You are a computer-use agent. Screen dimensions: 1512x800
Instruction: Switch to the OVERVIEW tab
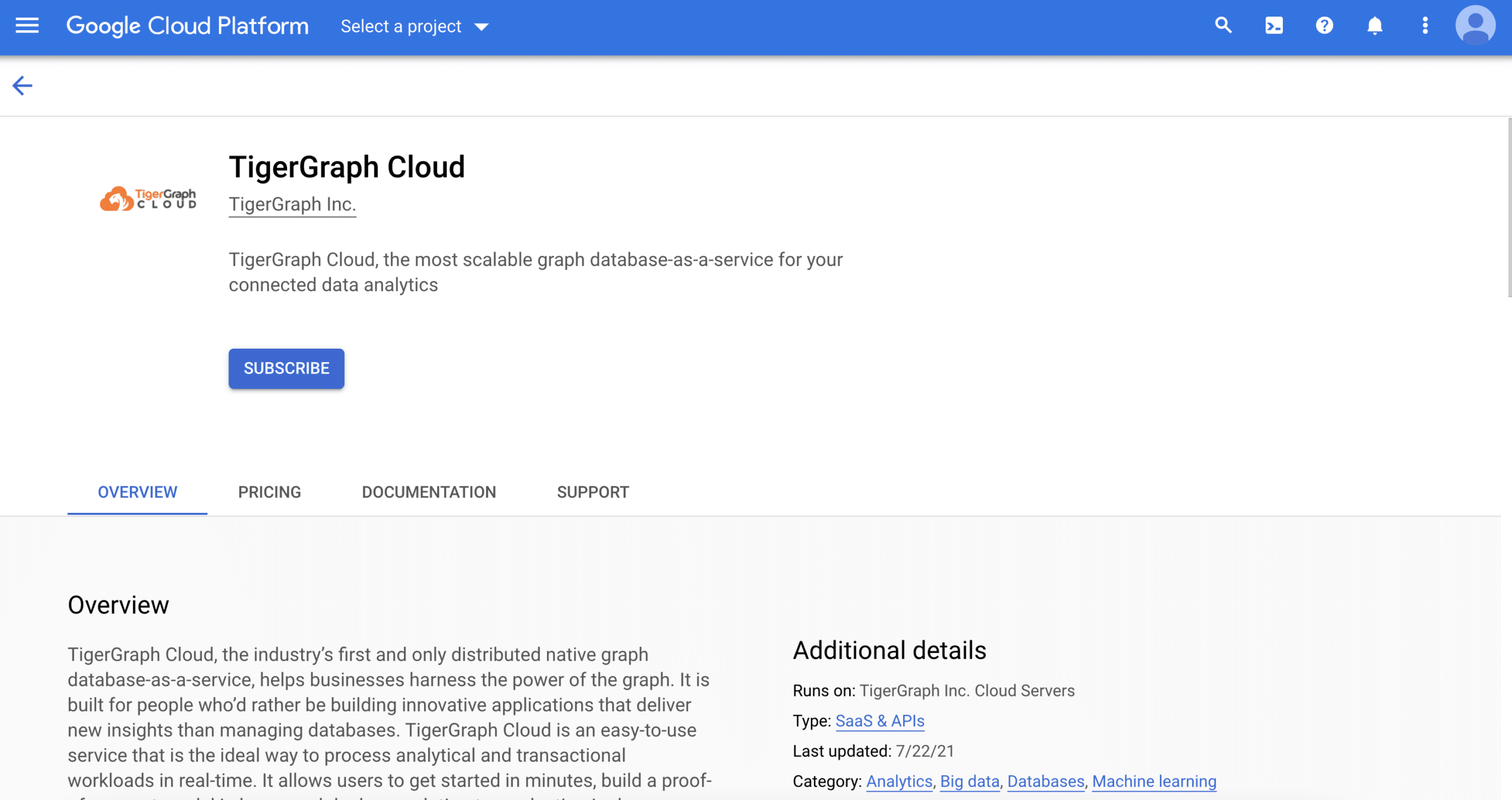(137, 492)
